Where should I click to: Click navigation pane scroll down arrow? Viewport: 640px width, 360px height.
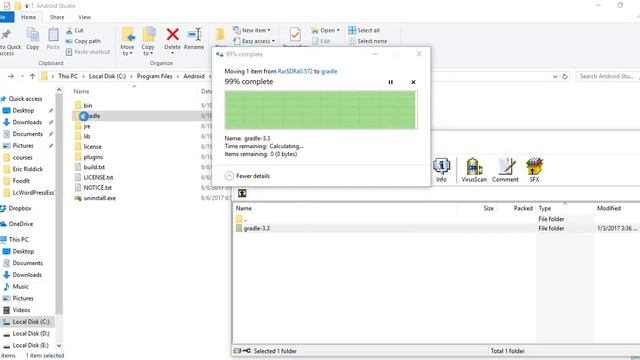click(x=59, y=345)
